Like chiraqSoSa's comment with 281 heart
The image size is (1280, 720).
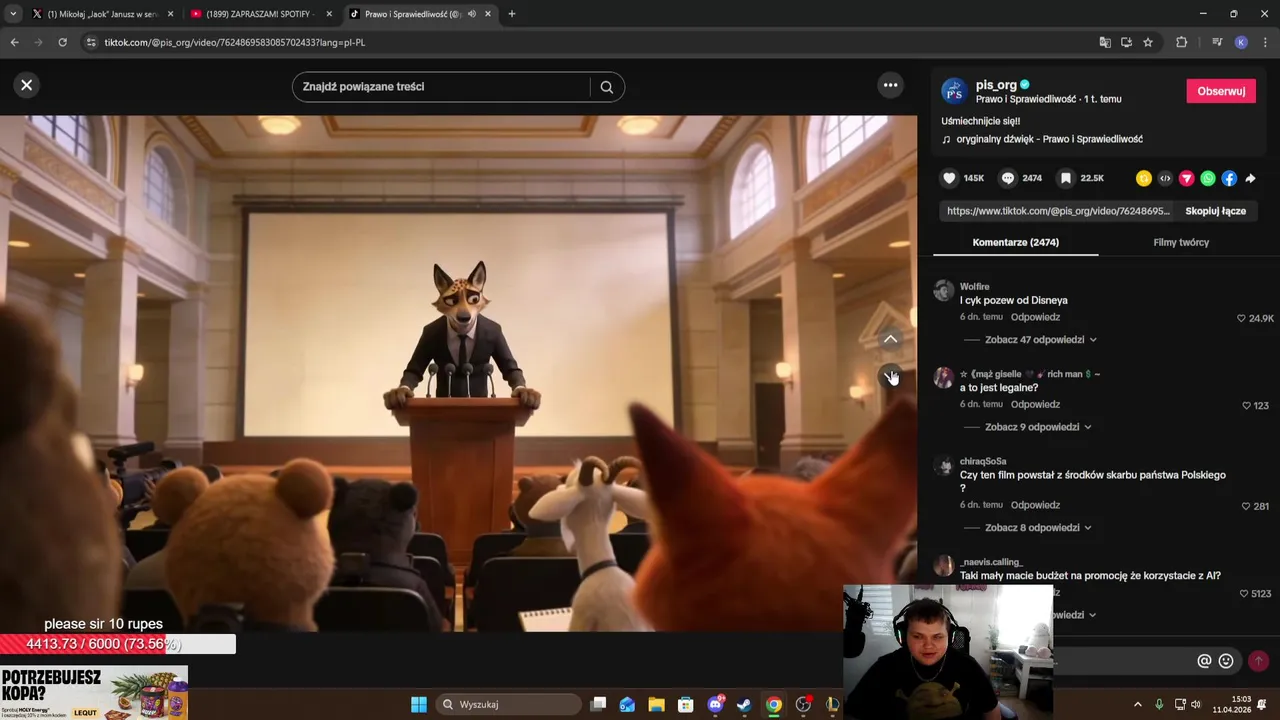tap(1246, 506)
